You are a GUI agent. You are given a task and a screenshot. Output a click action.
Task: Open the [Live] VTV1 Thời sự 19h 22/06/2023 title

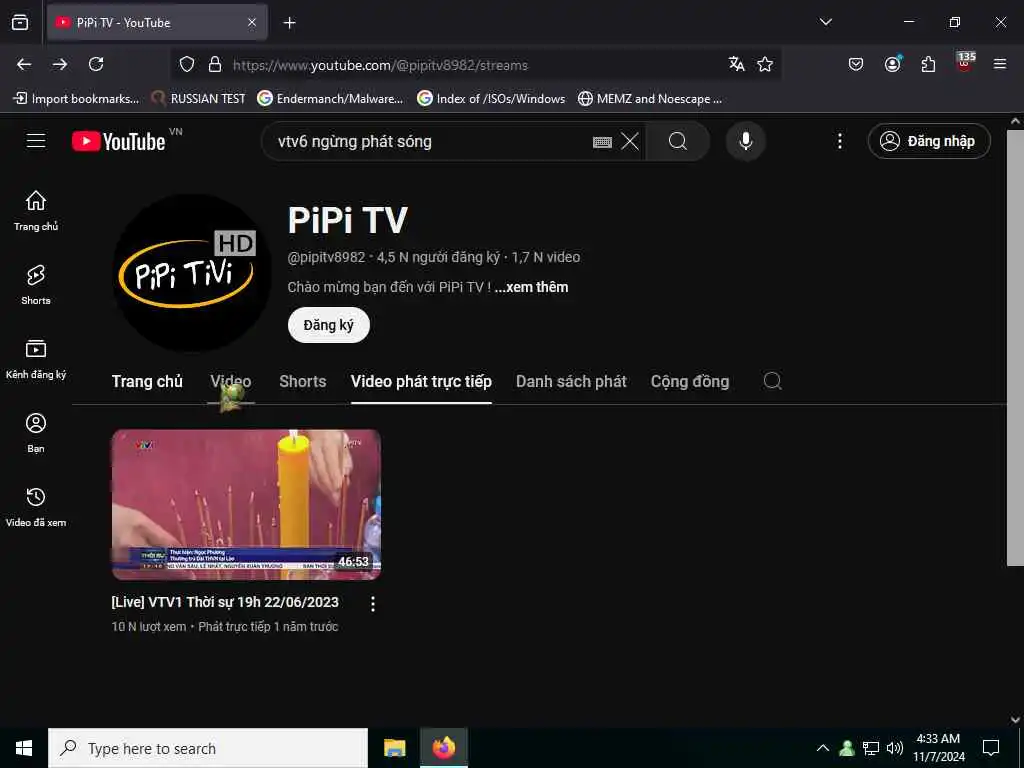225,602
